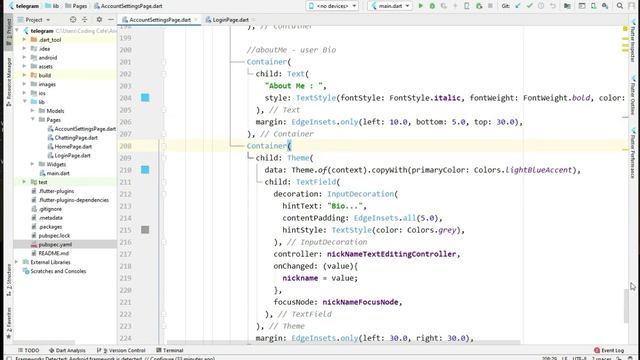The image size is (640, 360).
Task: Select pubspec.lock in project tree
Action: [x=54, y=236]
